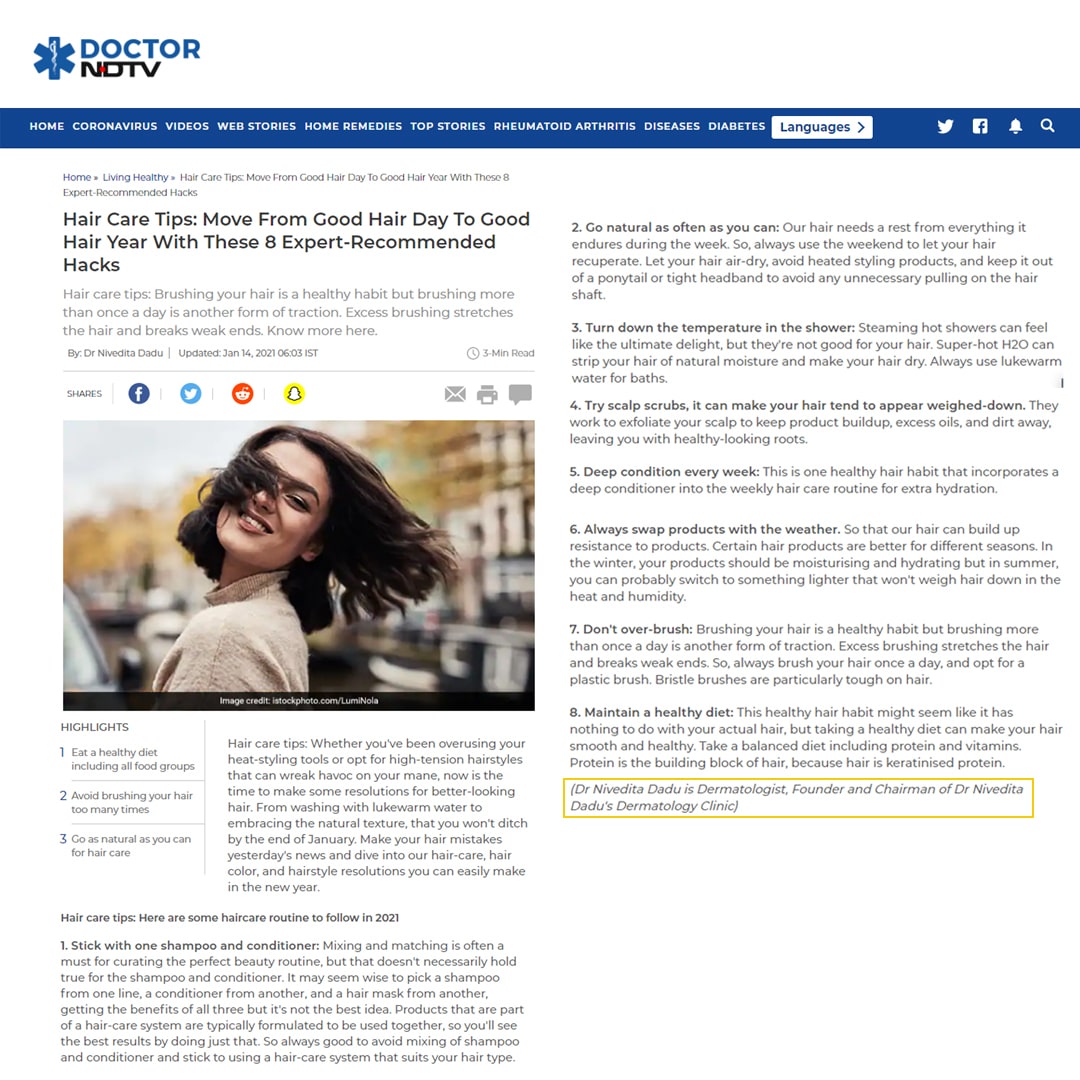This screenshot has width=1080, height=1080.
Task: Go to Home Remedies section
Action: coord(353,127)
